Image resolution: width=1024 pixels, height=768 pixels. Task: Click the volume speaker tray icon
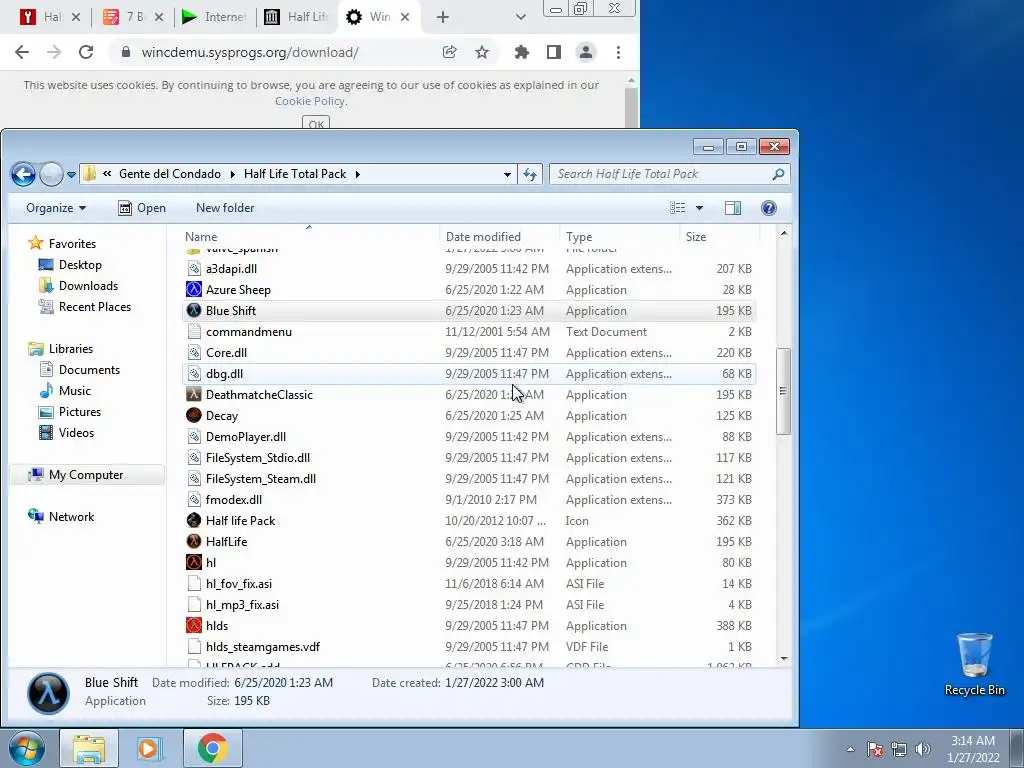point(922,749)
